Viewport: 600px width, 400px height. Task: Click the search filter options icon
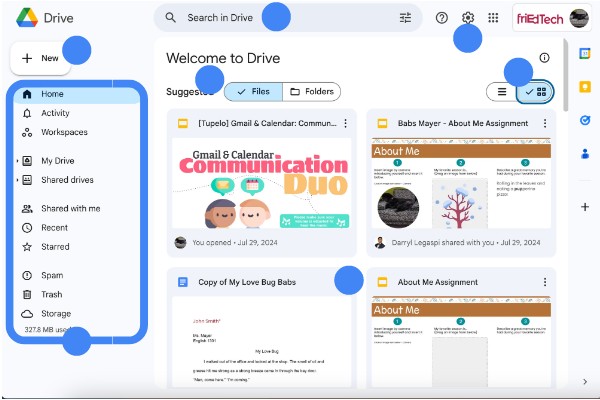405,18
